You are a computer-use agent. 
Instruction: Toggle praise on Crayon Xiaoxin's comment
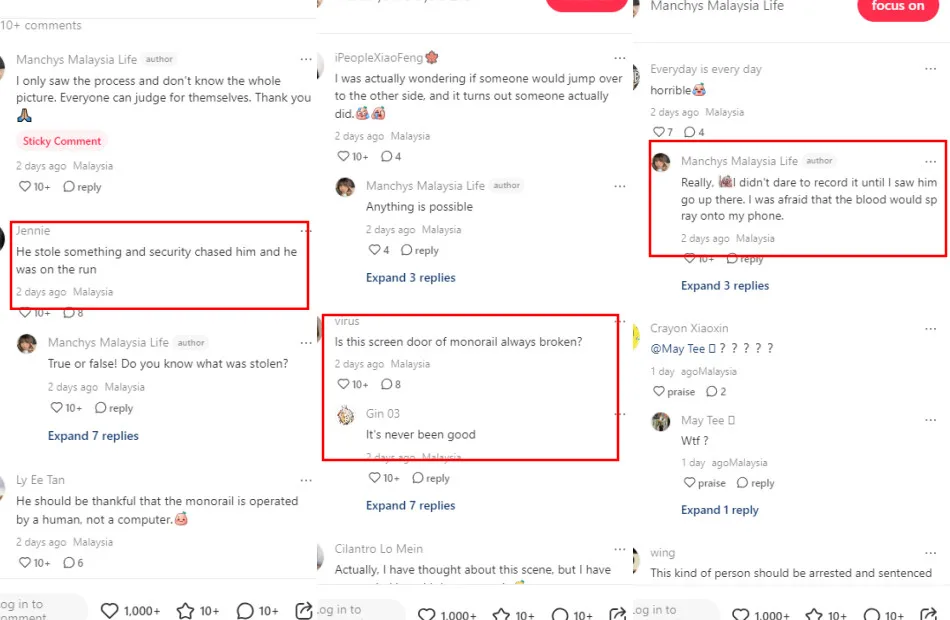click(659, 392)
